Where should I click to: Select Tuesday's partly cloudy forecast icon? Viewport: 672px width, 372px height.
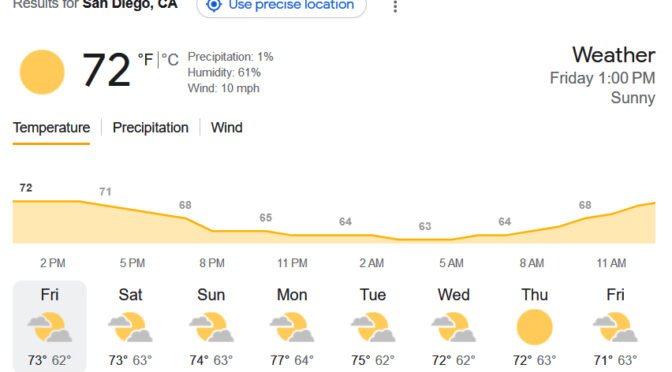click(373, 327)
